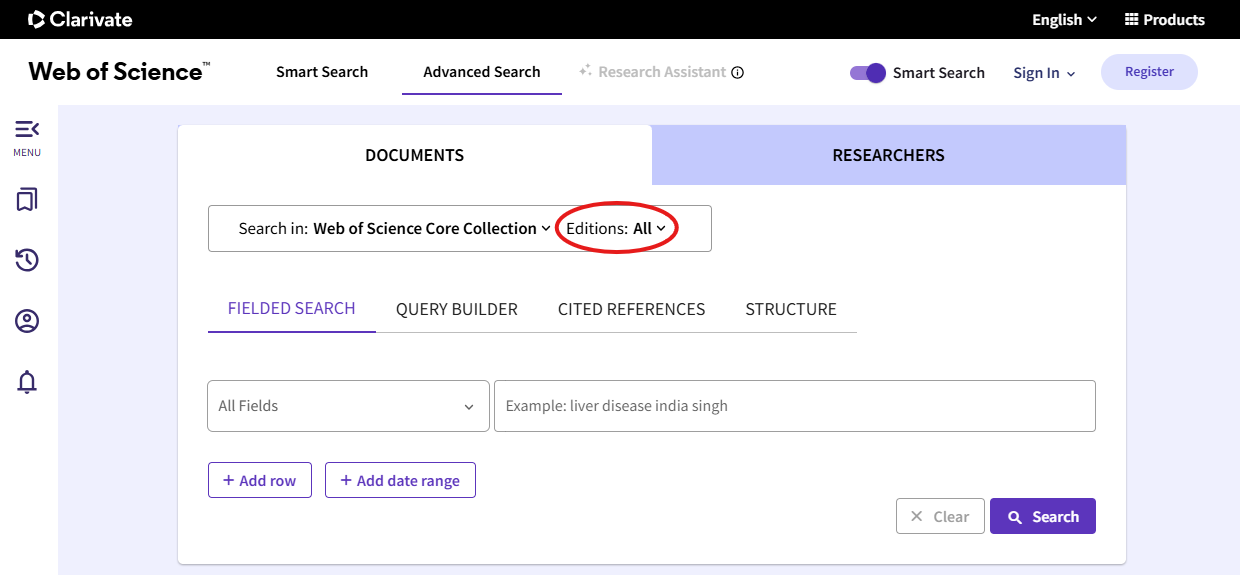Change language from English dropdown
This screenshot has height=575, width=1240.
click(x=1064, y=20)
